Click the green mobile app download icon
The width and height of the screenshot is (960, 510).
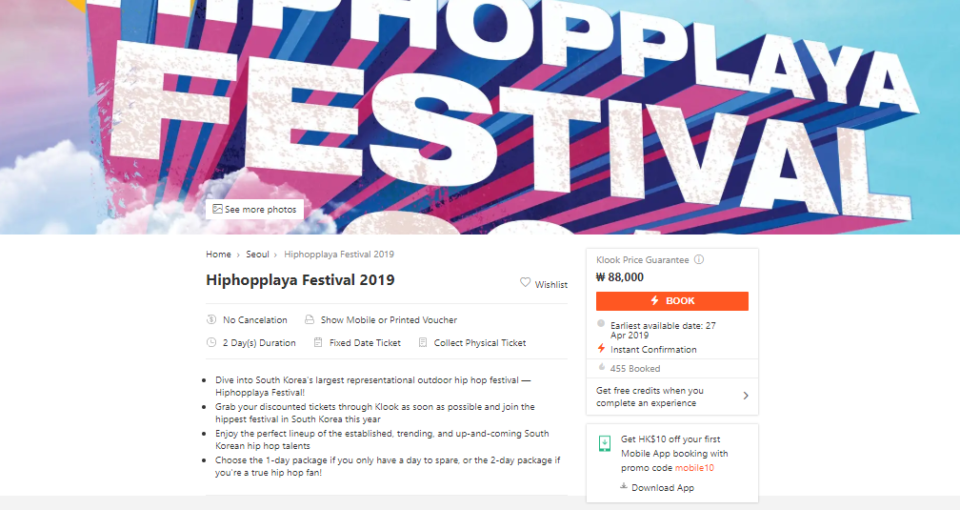coord(605,443)
